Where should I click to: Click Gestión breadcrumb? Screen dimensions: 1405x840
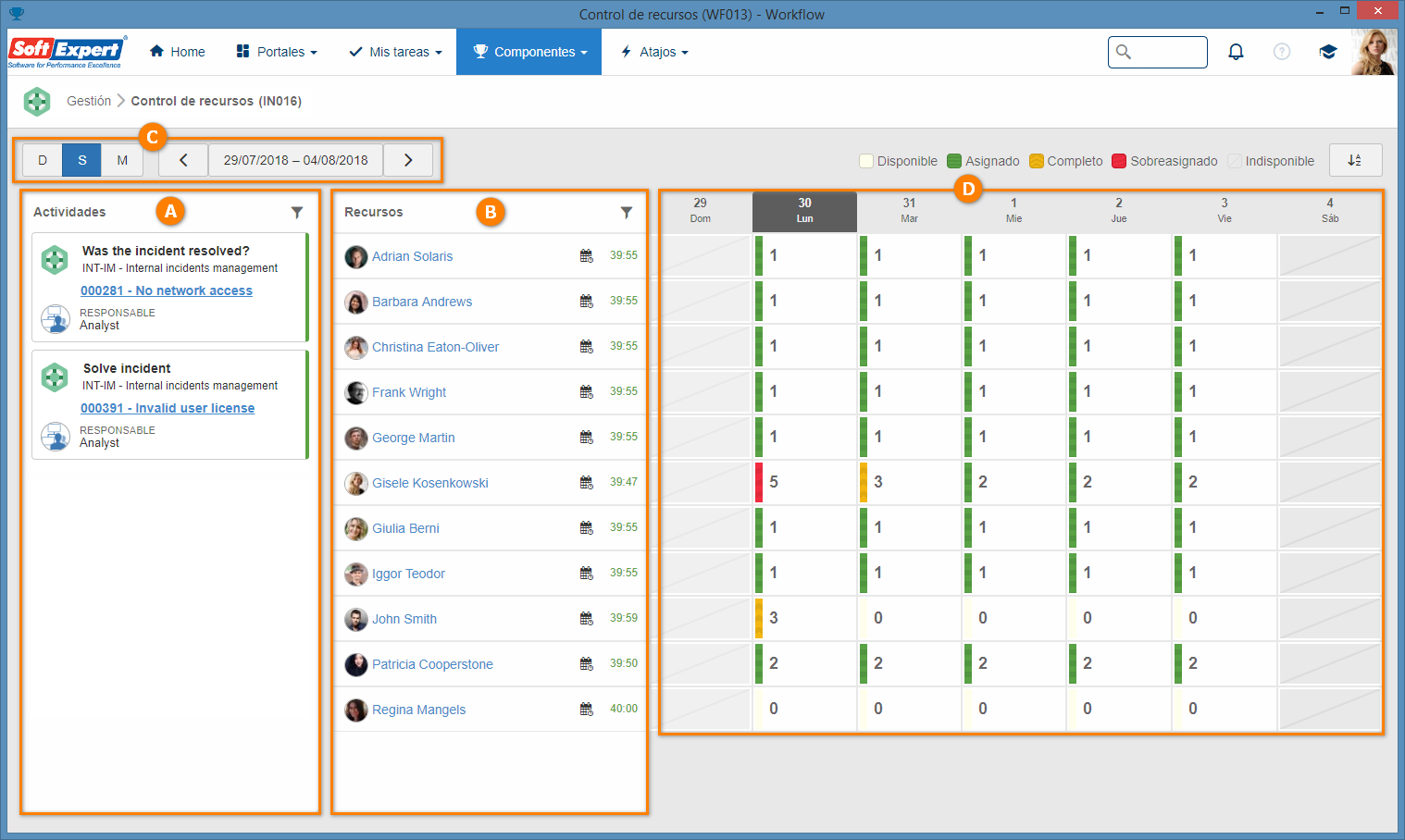tap(89, 101)
